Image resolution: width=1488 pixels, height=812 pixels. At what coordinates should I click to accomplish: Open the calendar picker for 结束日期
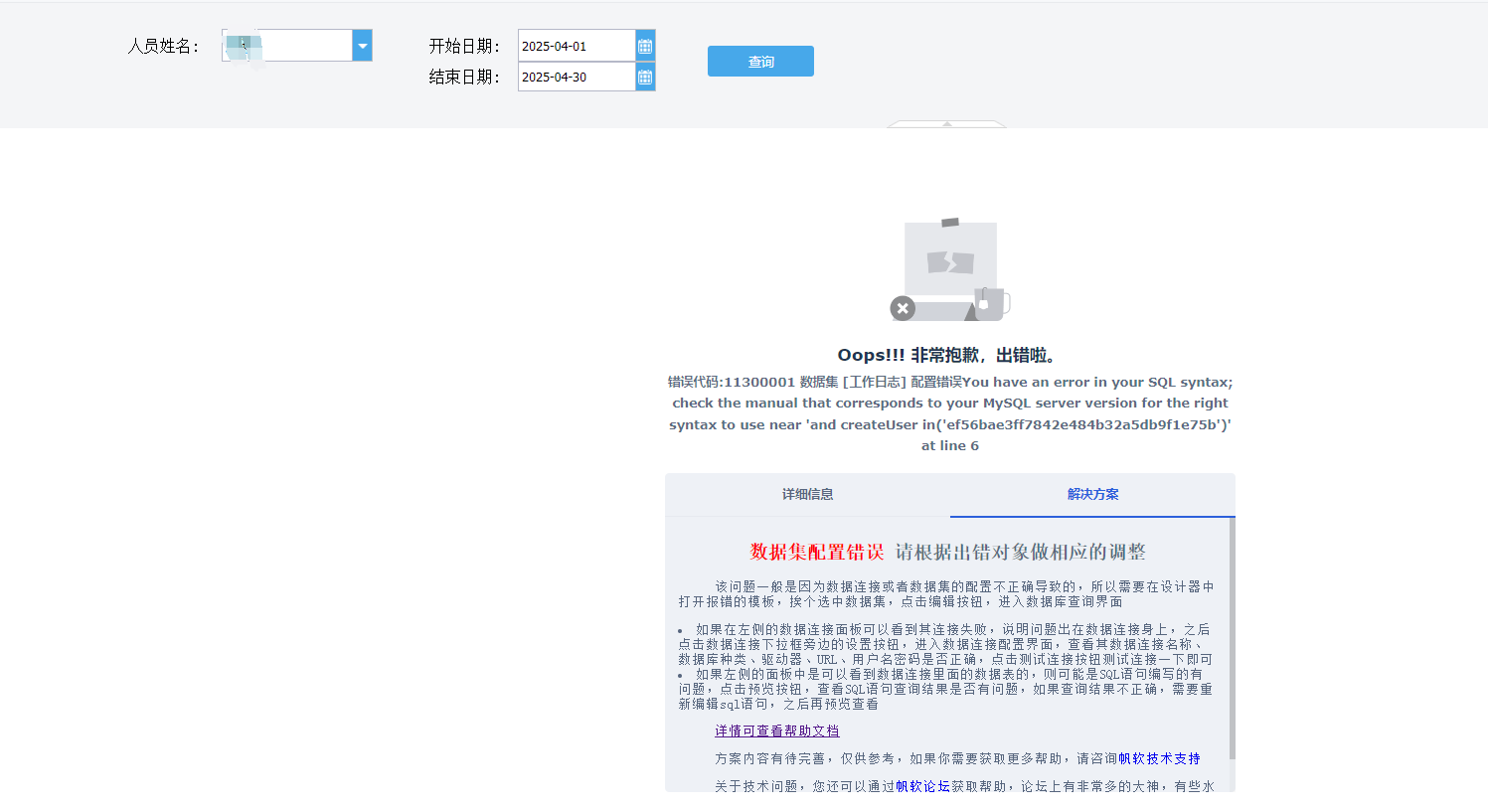coord(645,77)
